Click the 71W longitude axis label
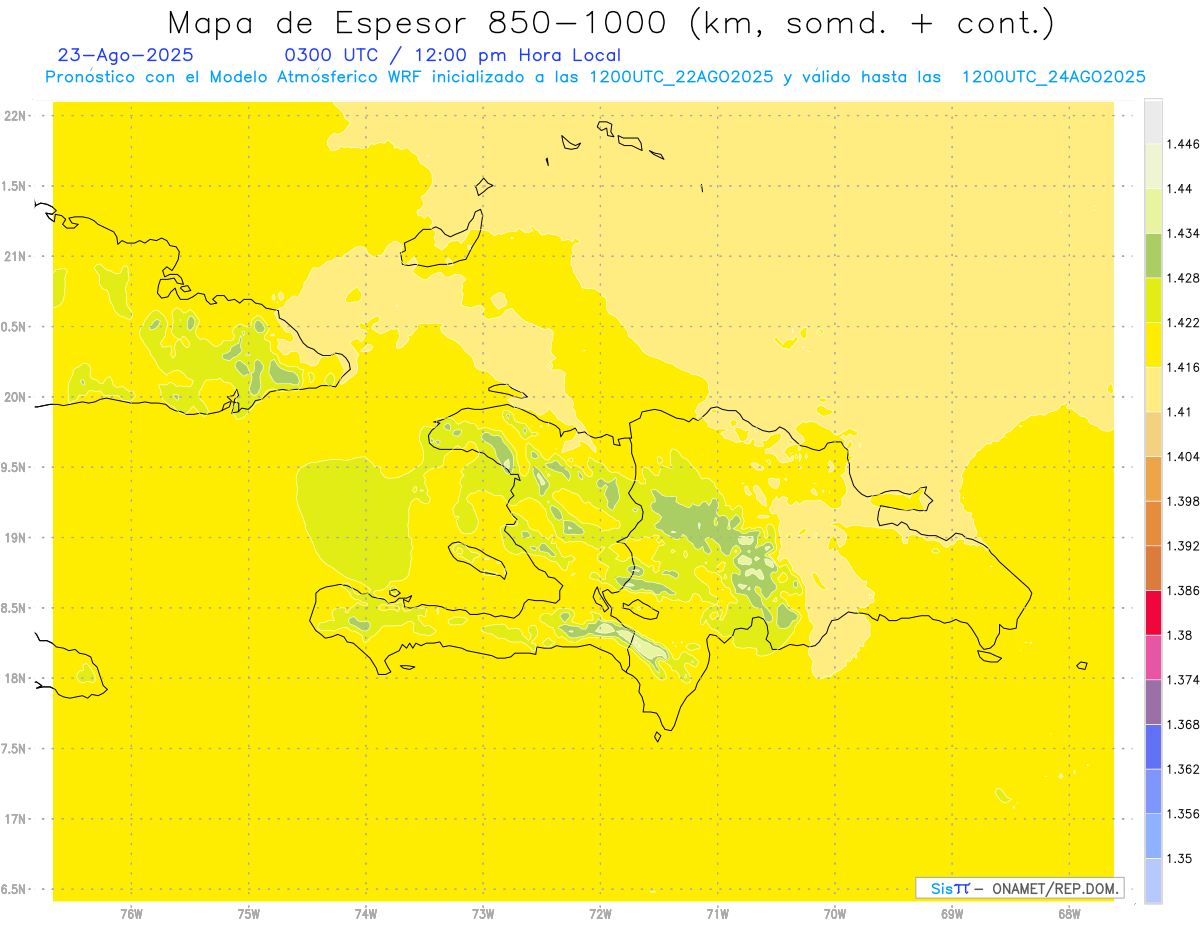The height and width of the screenshot is (927, 1200). tap(717, 914)
